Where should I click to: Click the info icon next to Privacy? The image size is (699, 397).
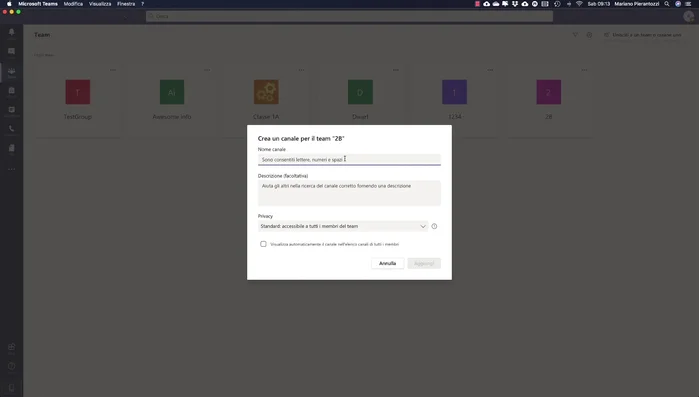434,226
